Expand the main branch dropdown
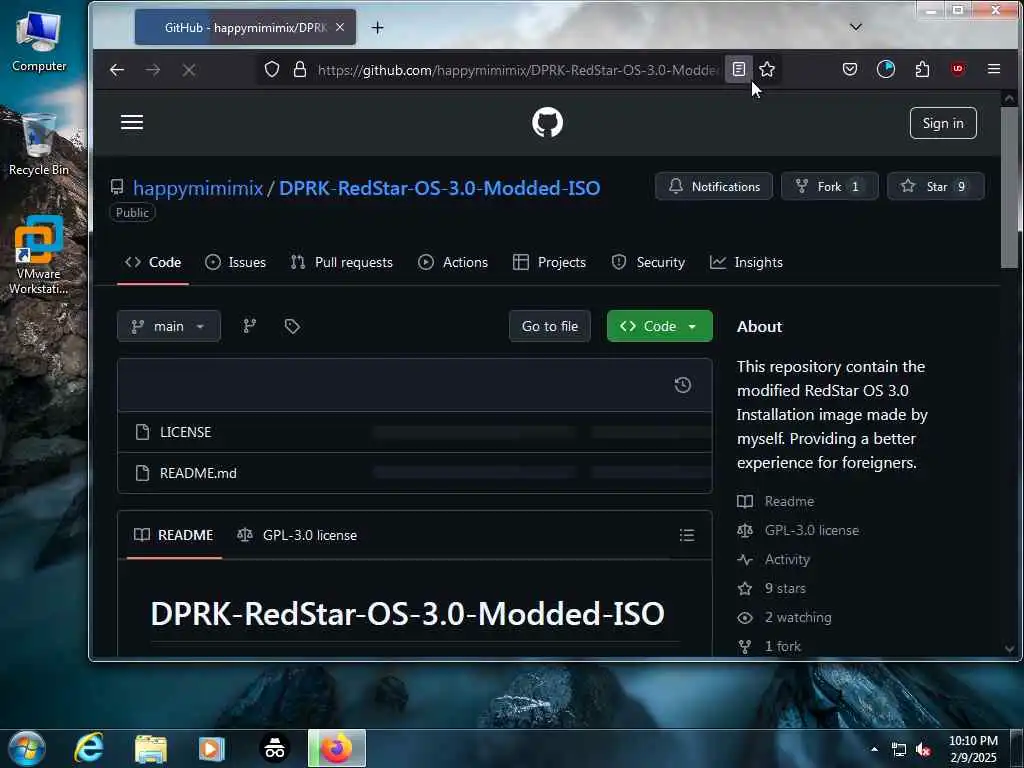 [168, 326]
